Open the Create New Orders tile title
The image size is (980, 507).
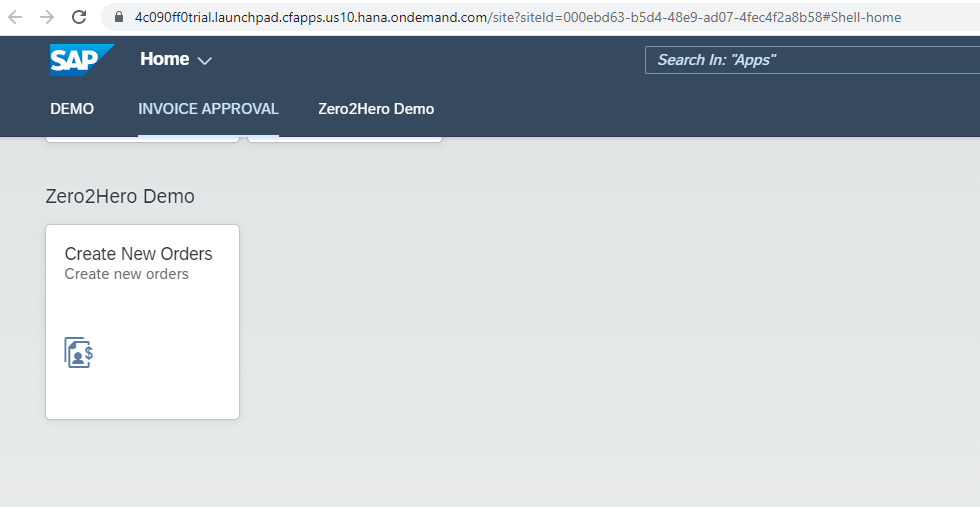(138, 254)
